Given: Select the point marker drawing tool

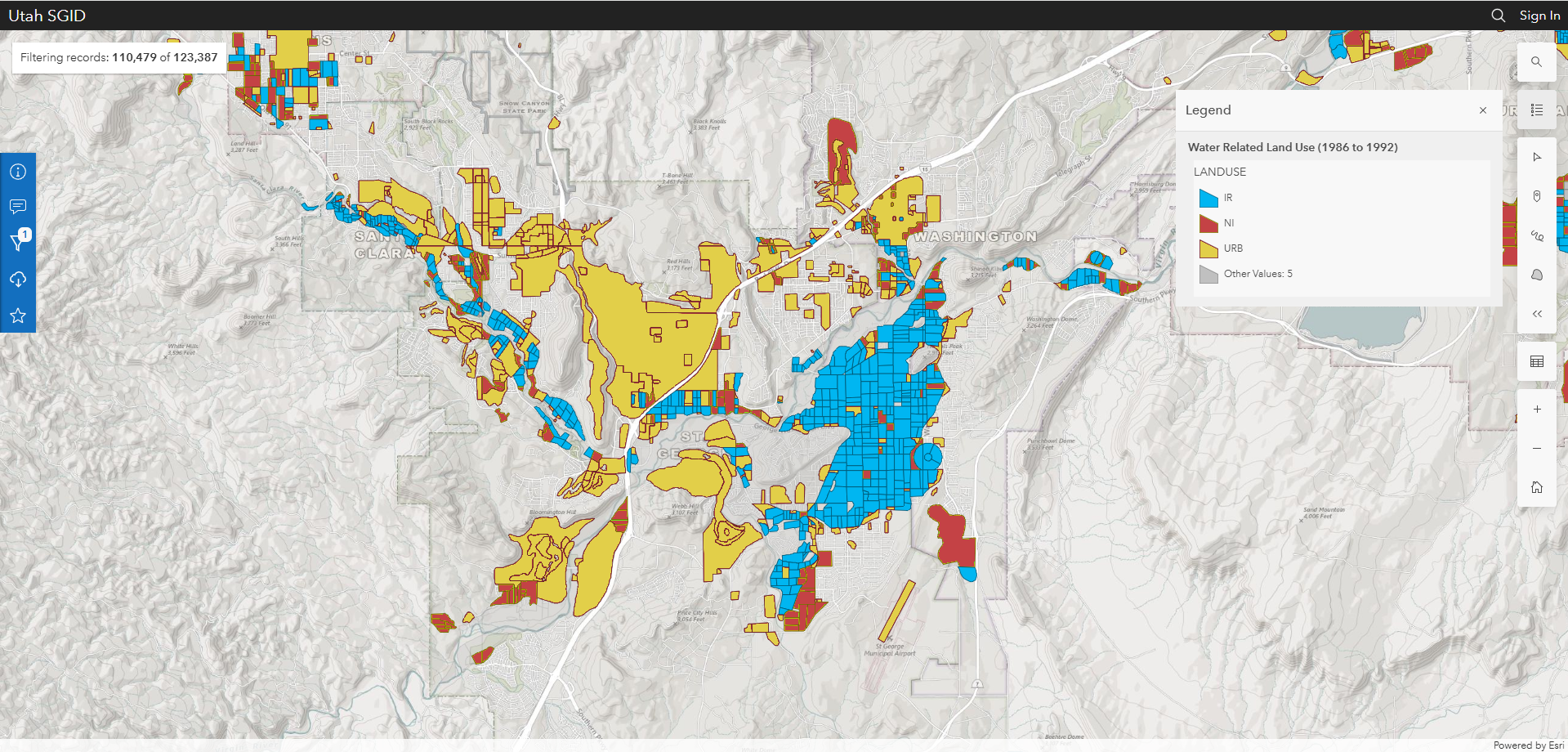Looking at the screenshot, I should click(x=1536, y=196).
